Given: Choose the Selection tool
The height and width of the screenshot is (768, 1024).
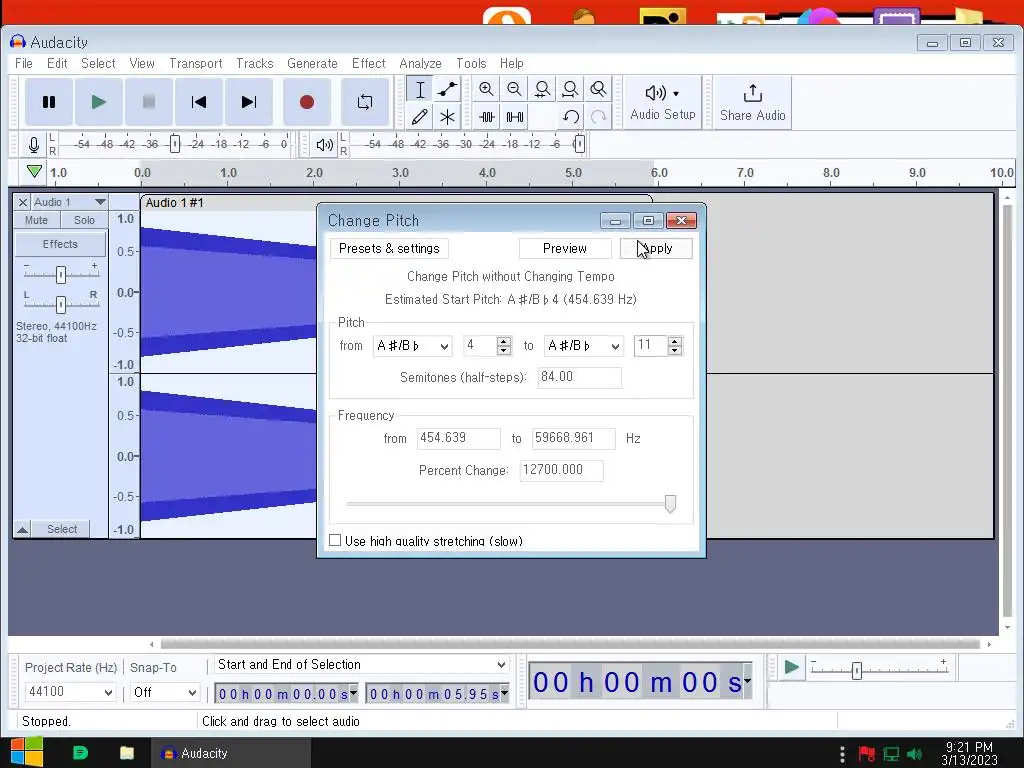Looking at the screenshot, I should pos(420,89).
